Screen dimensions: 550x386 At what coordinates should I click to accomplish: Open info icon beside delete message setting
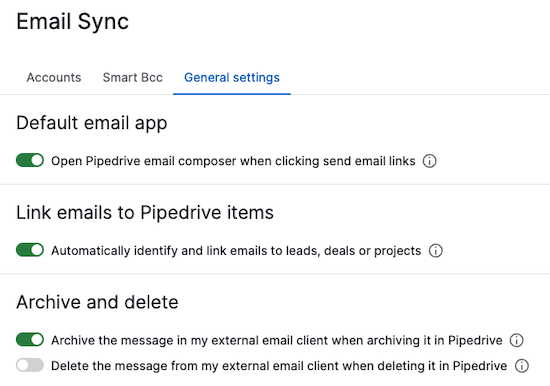[x=522, y=366]
